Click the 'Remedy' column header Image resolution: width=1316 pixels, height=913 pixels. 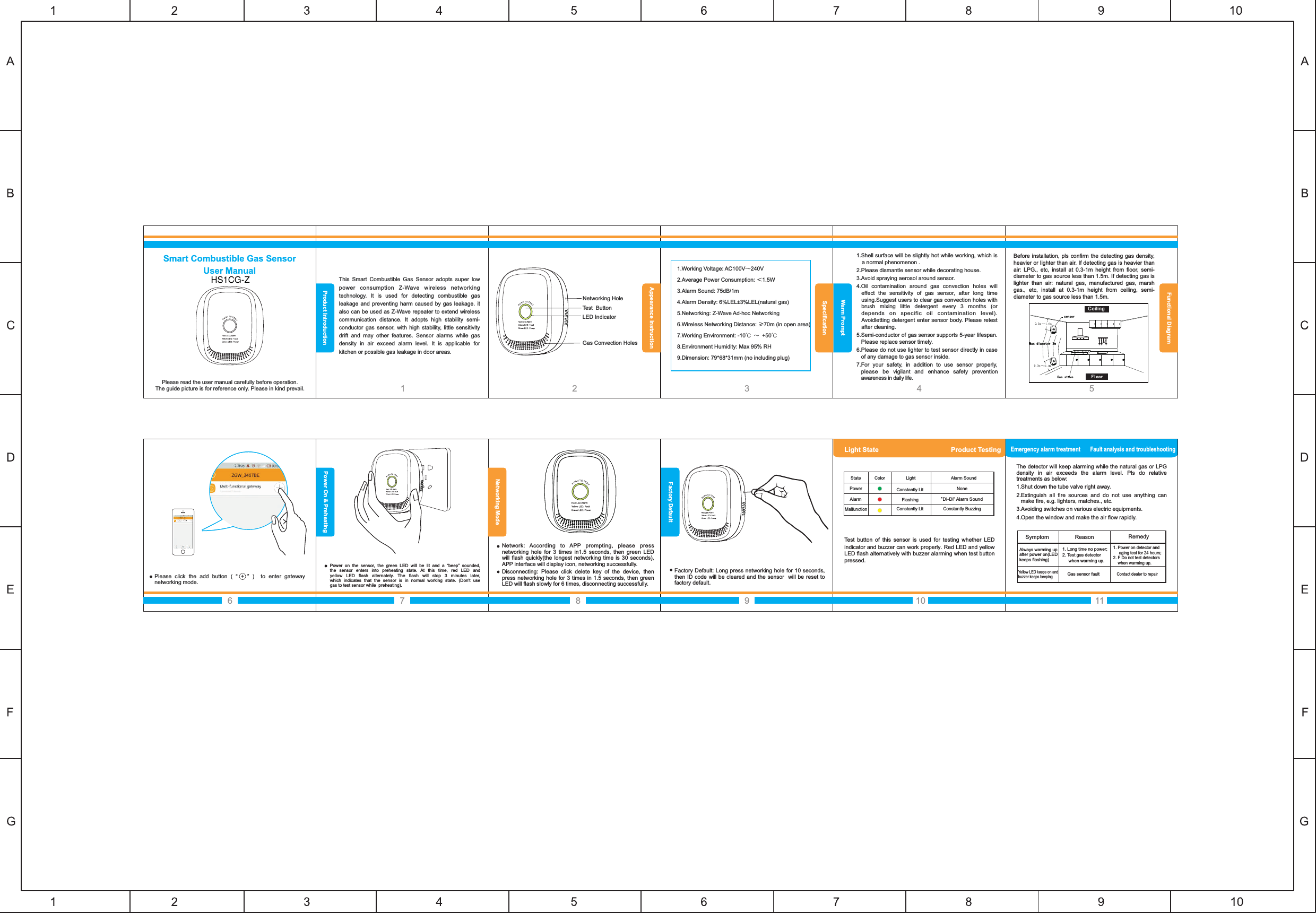(x=1139, y=536)
